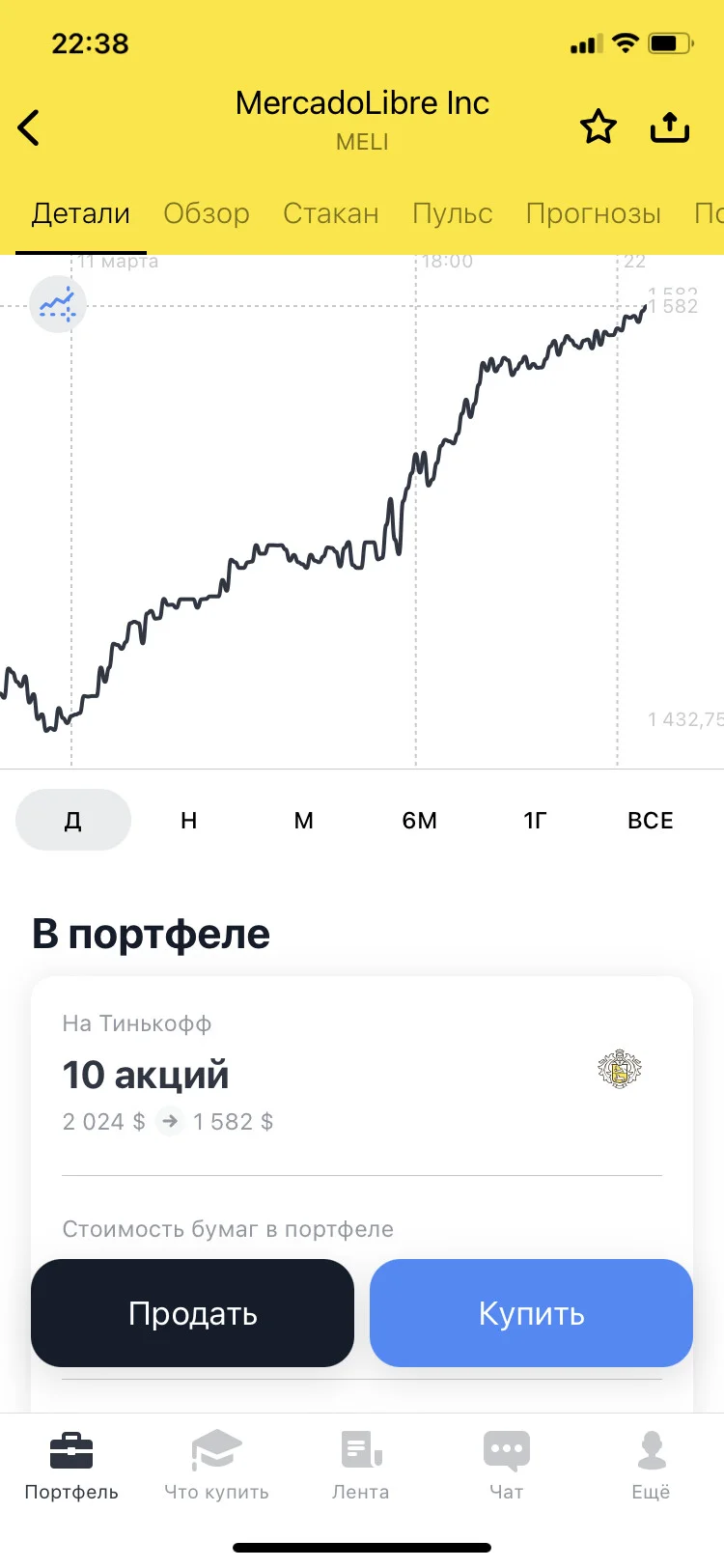Open the share icon in header
The width and height of the screenshot is (724, 1568).
pyautogui.click(x=670, y=126)
